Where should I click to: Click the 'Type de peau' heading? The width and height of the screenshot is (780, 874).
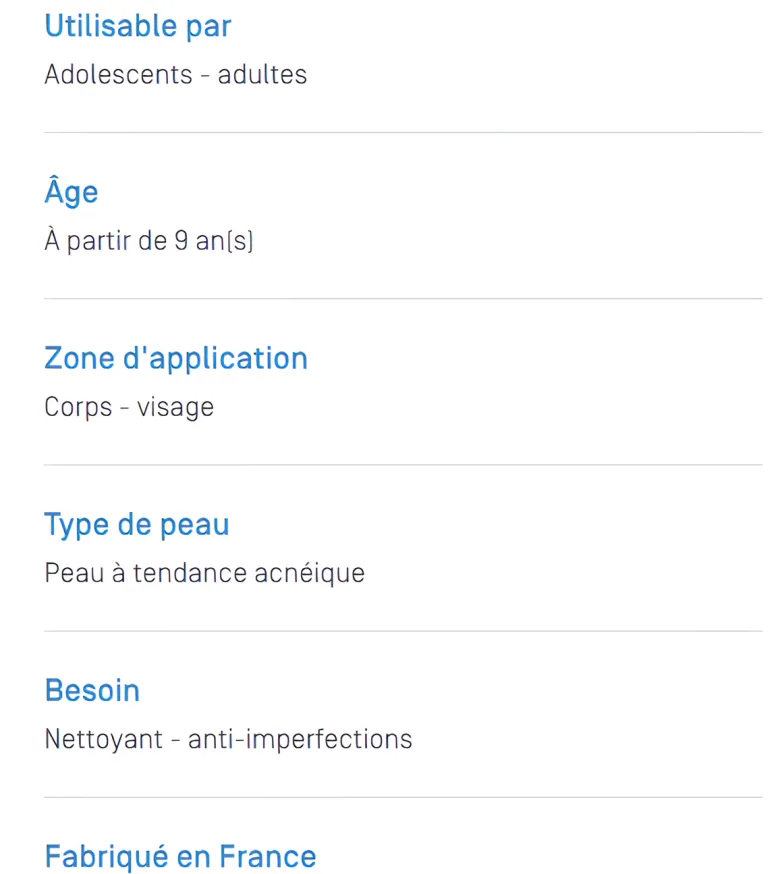[x=137, y=525]
